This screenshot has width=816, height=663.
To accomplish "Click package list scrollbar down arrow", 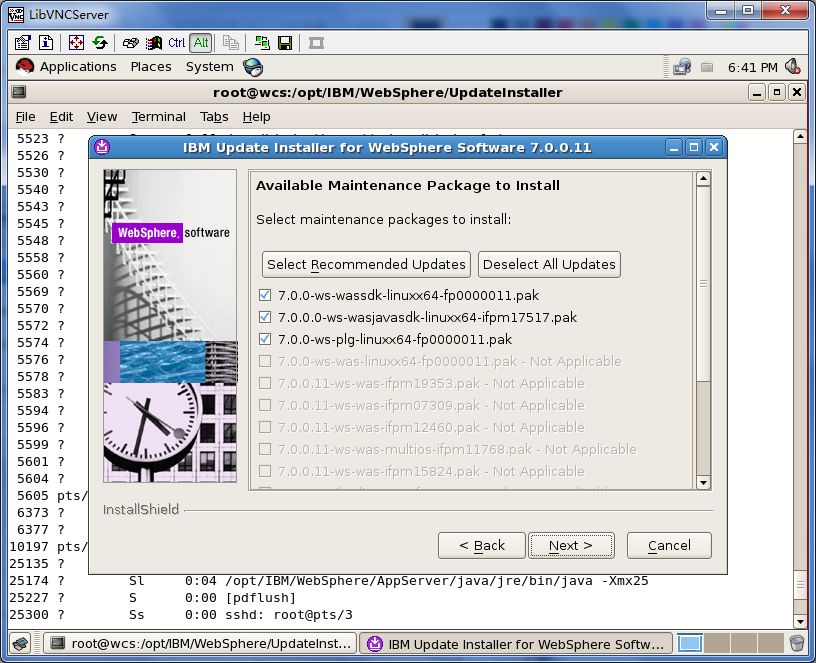I will [703, 482].
